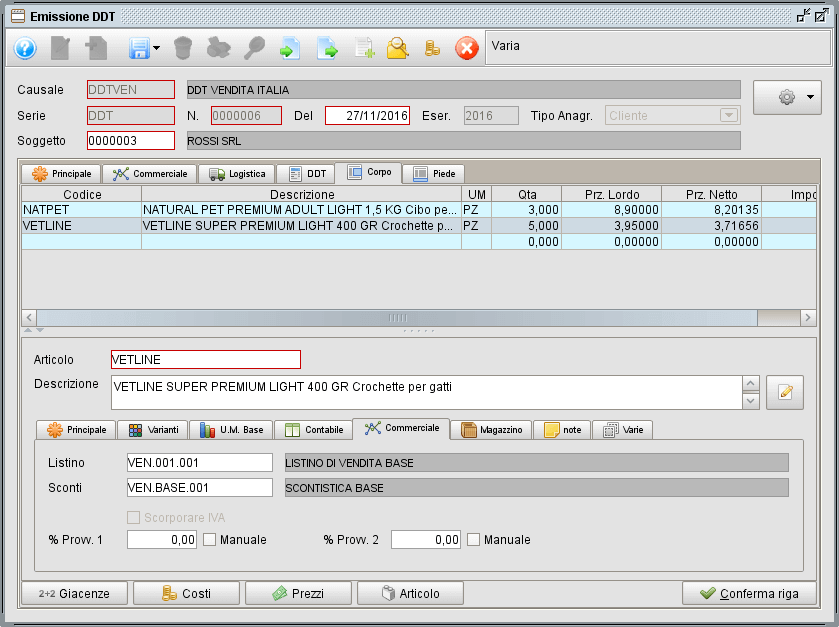Click the grid horizontal scrollbar thumb
The image size is (839, 627).
(397, 318)
